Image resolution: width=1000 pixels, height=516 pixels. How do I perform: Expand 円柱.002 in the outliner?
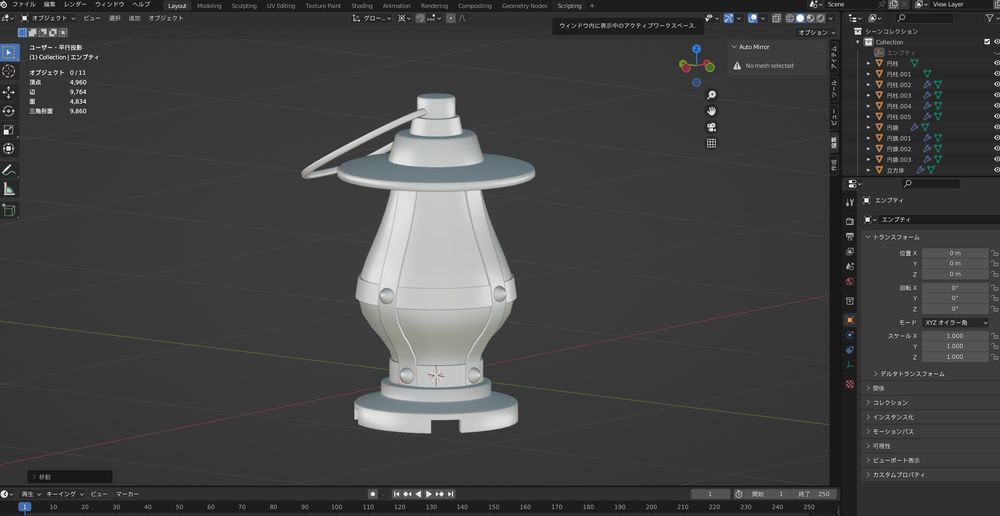[868, 85]
